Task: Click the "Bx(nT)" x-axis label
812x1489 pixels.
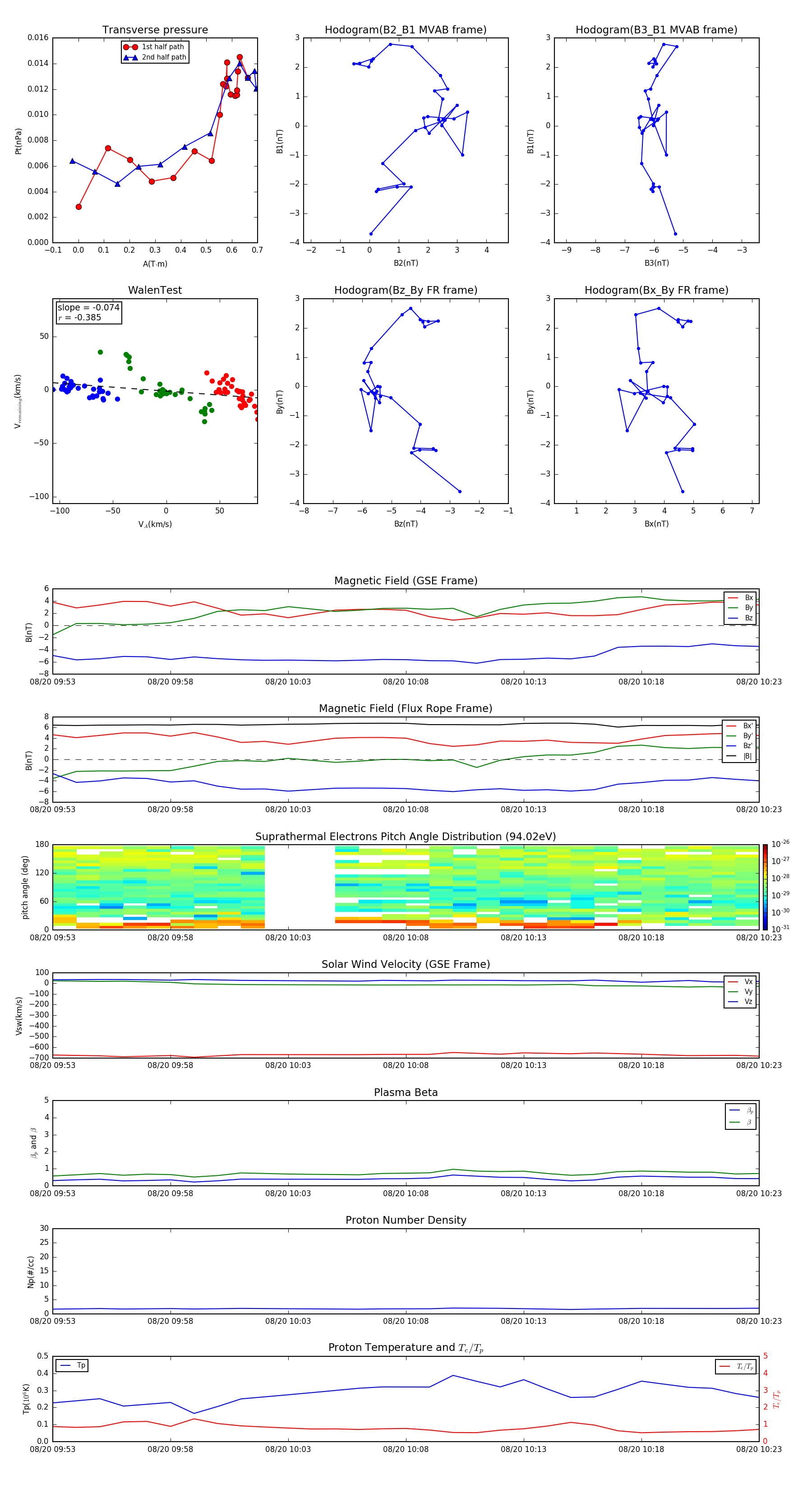Action: pyautogui.click(x=656, y=524)
